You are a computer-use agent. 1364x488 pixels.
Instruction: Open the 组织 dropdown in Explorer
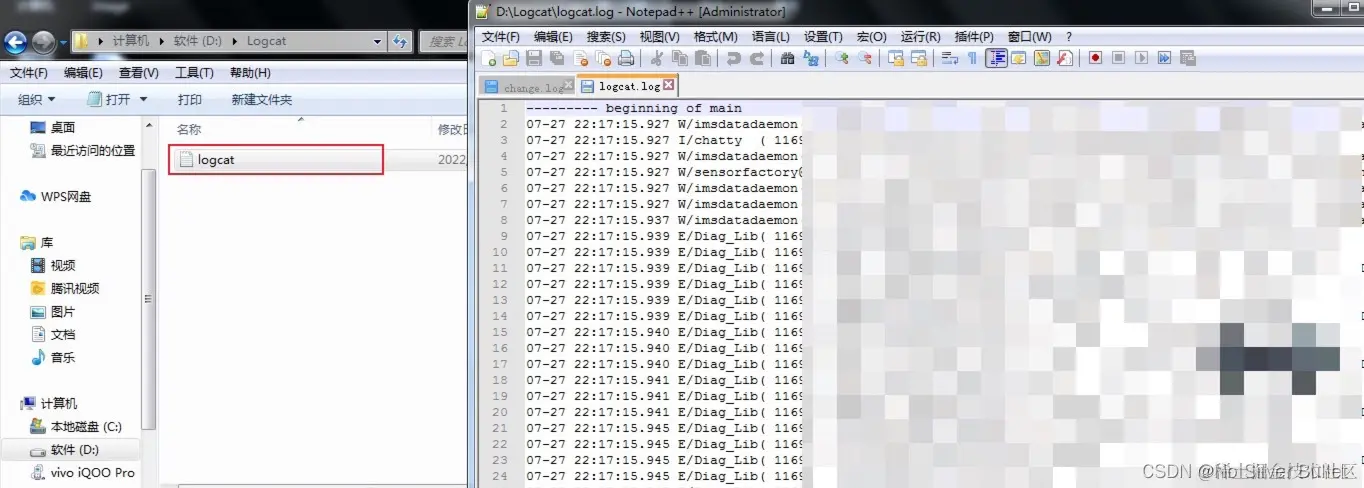(x=37, y=99)
